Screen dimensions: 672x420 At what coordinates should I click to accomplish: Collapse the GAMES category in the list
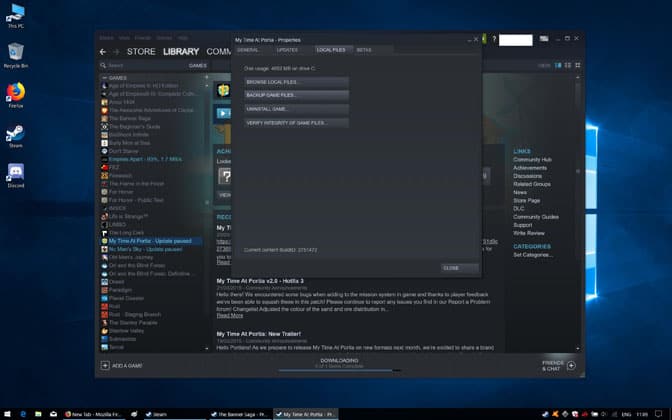click(104, 78)
